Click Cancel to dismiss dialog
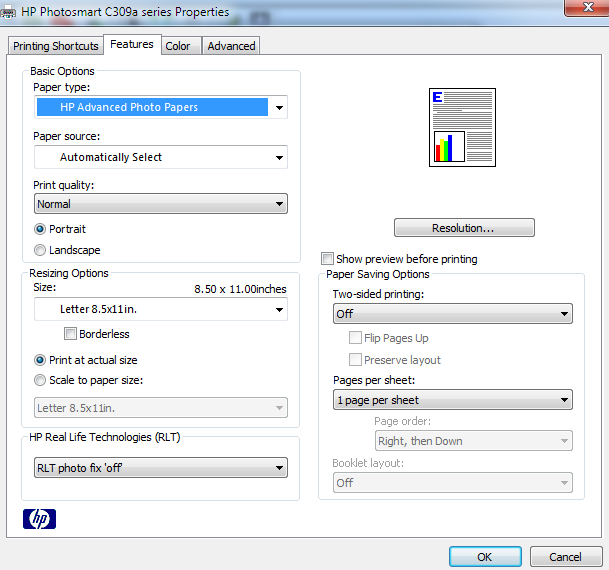 point(566,557)
